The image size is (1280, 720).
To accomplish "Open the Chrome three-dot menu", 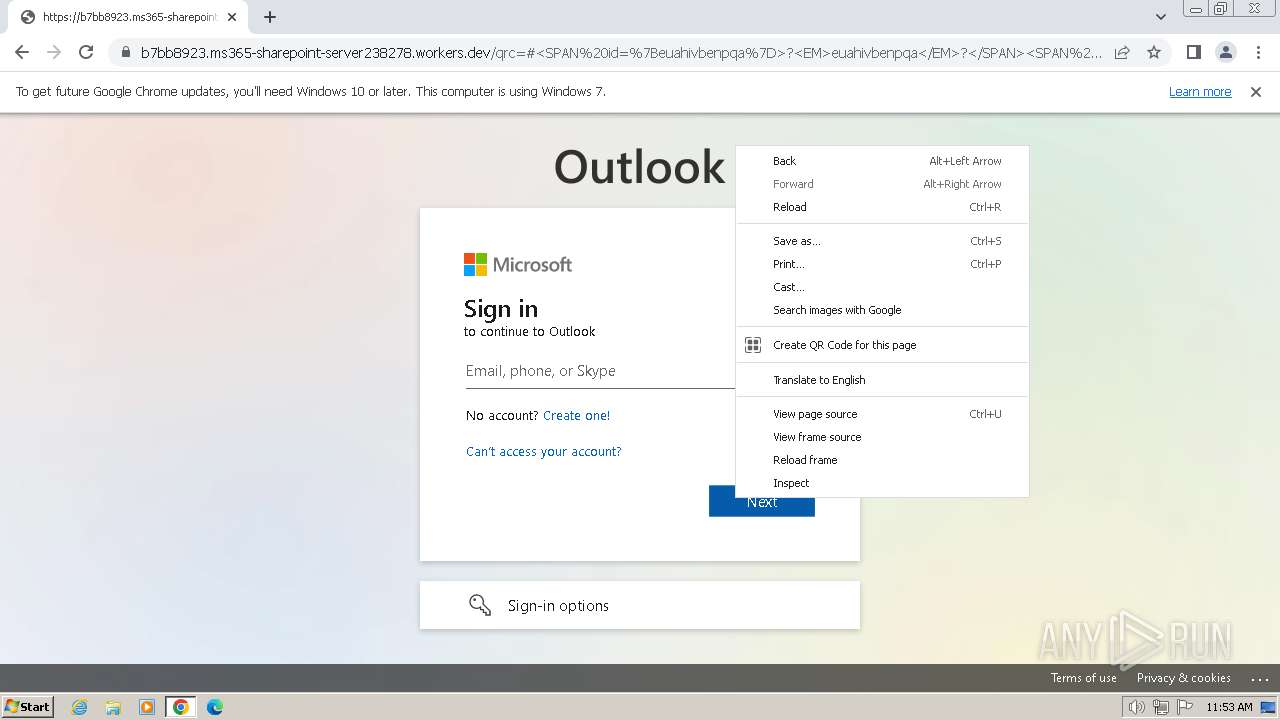I will coord(1258,52).
